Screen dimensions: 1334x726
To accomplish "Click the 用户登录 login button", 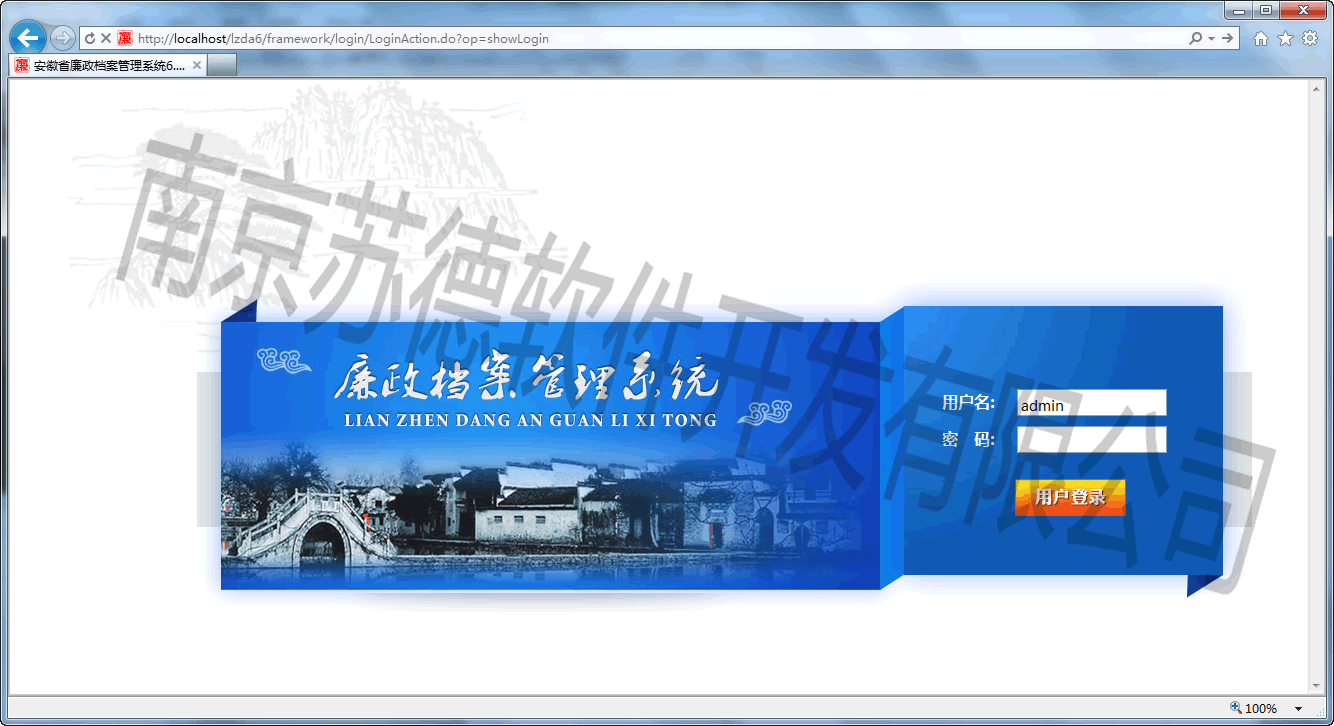I will tap(1070, 497).
